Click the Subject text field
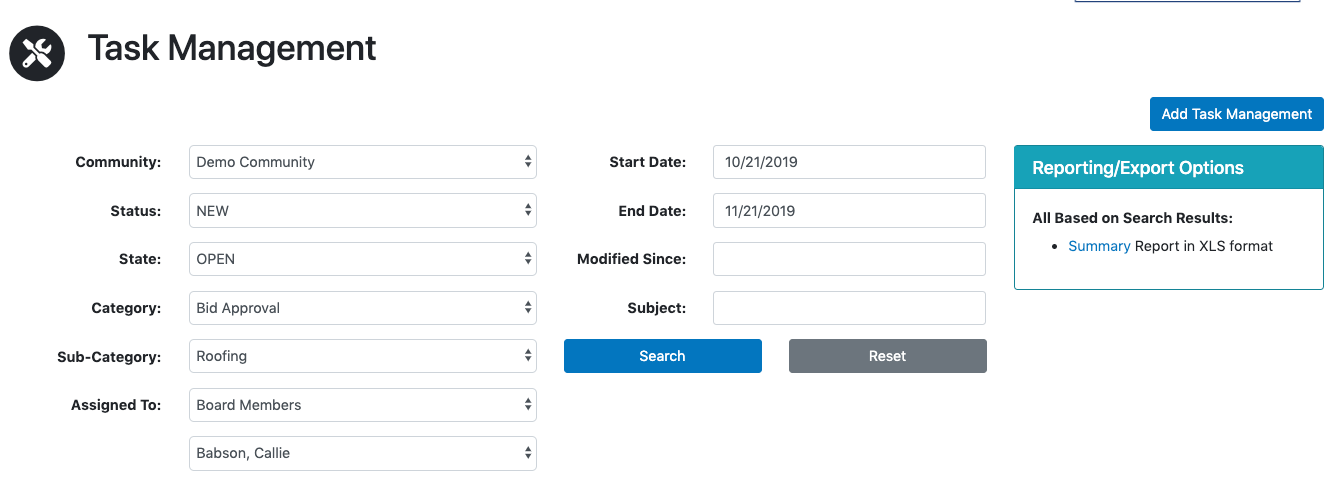Viewport: 1335px width, 479px height. point(849,308)
